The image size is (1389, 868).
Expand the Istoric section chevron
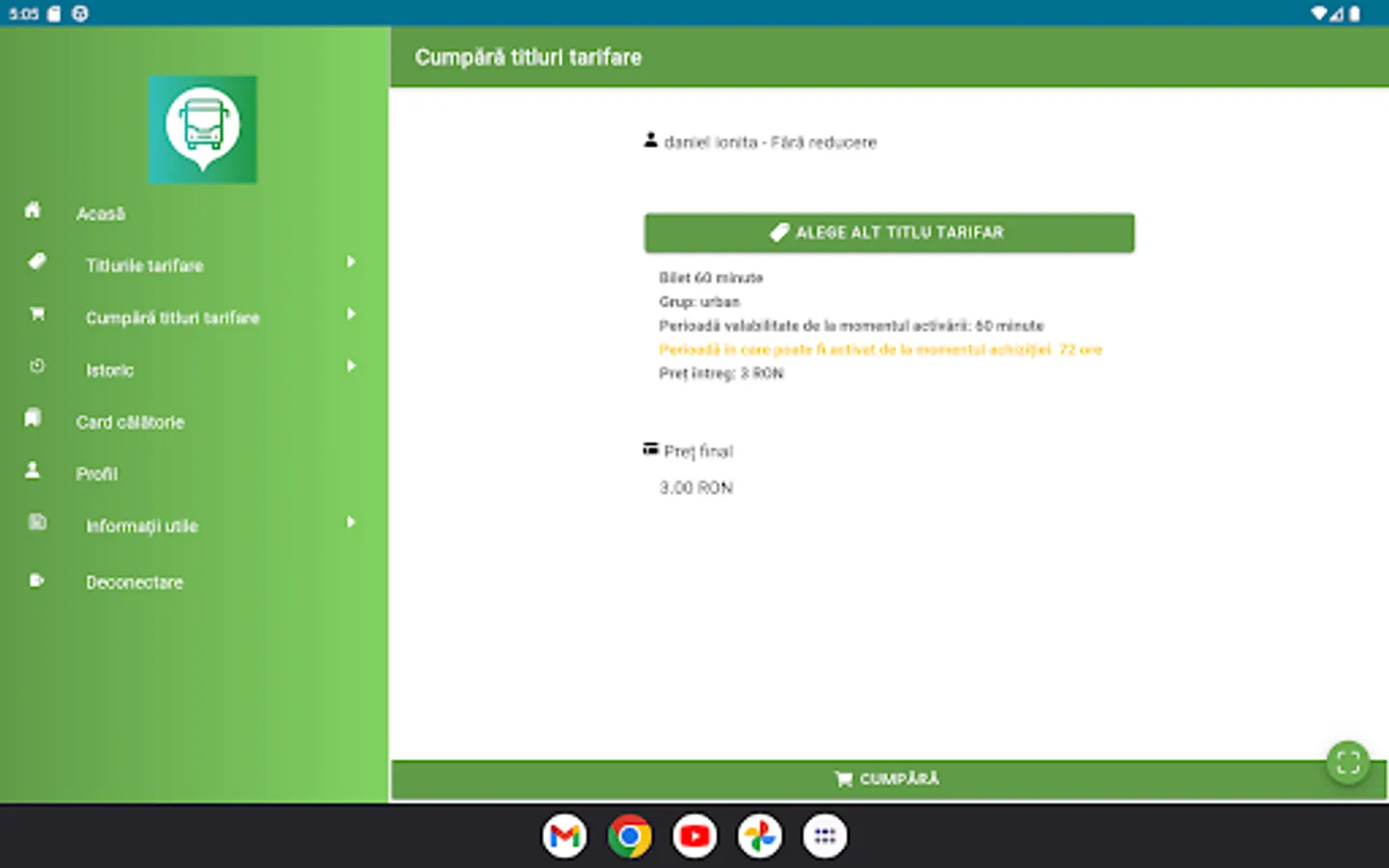point(350,366)
